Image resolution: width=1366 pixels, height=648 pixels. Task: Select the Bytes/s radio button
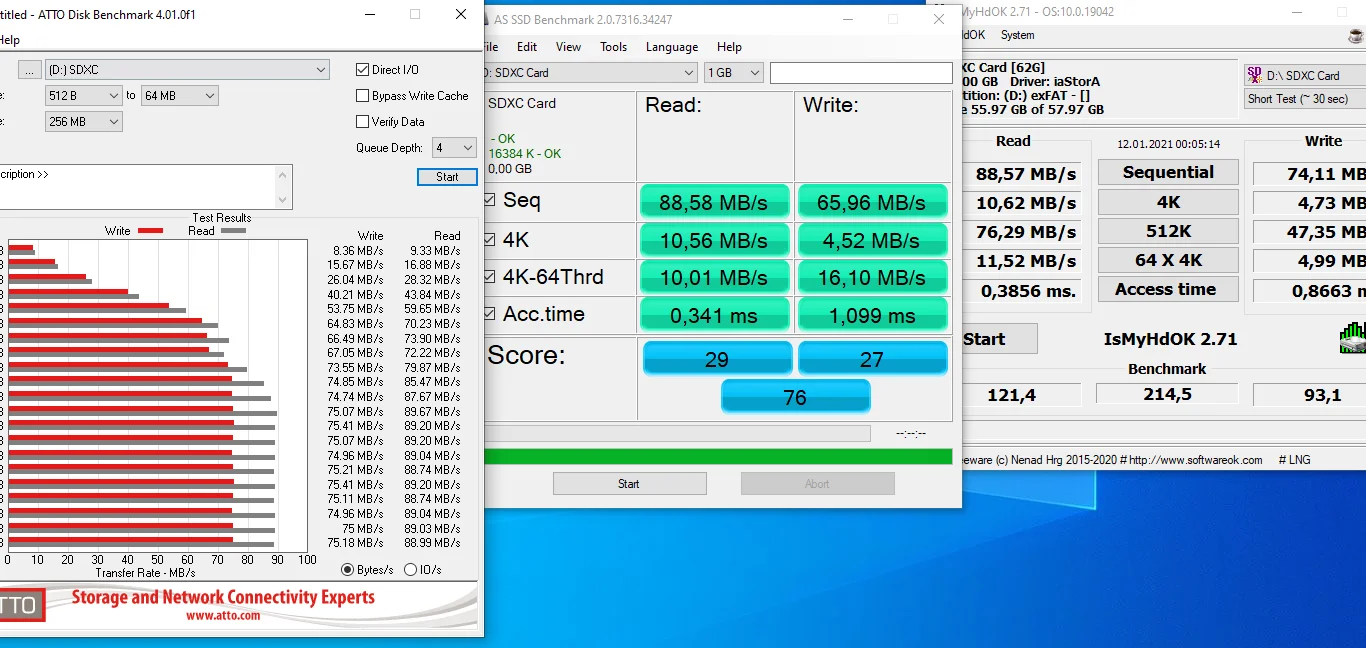click(x=348, y=570)
